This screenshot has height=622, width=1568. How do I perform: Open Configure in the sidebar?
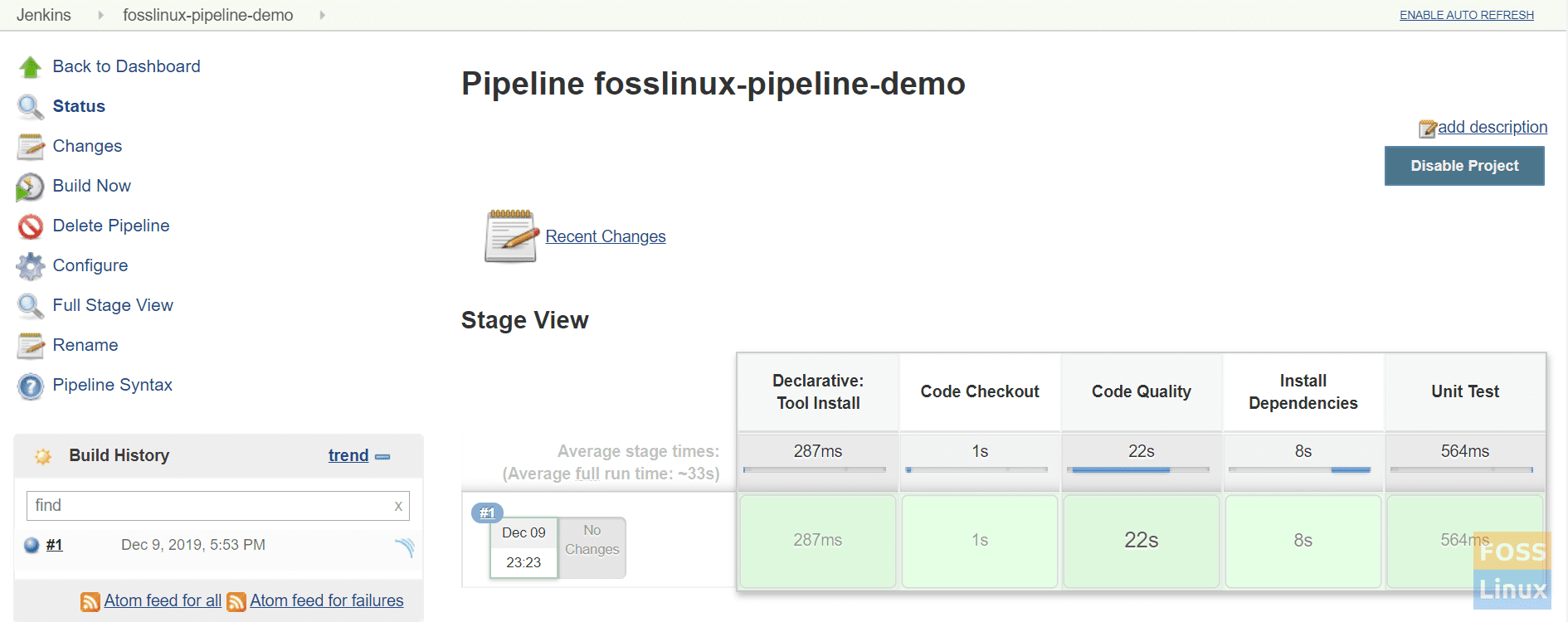pos(90,265)
